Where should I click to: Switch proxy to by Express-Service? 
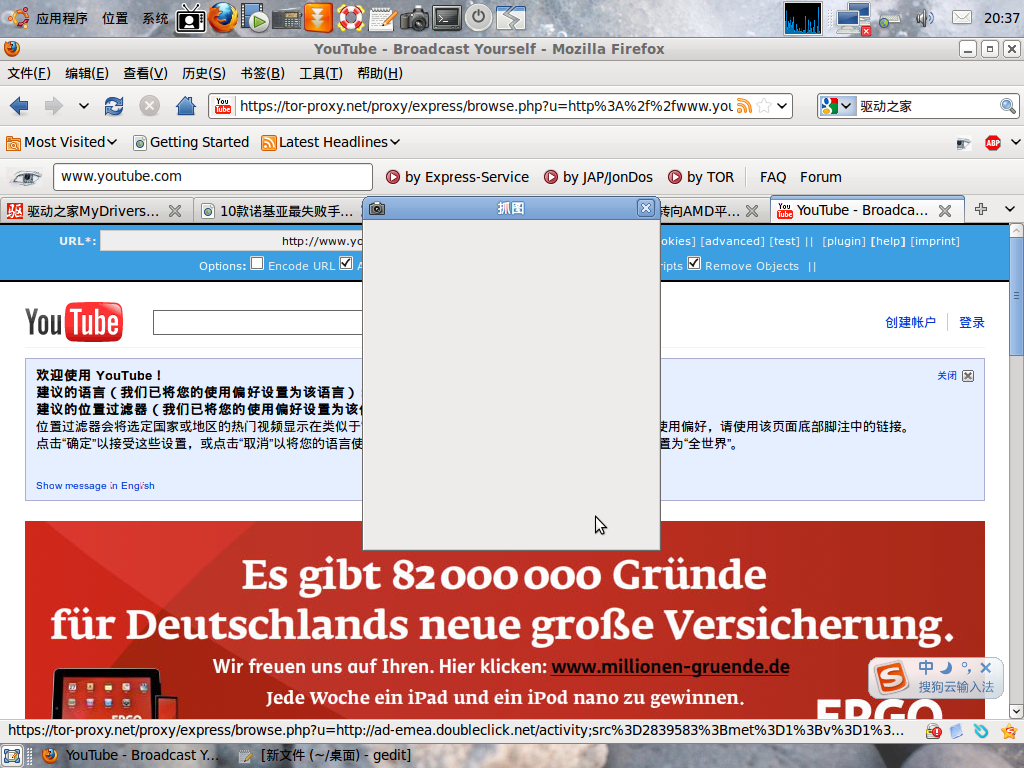tap(457, 177)
